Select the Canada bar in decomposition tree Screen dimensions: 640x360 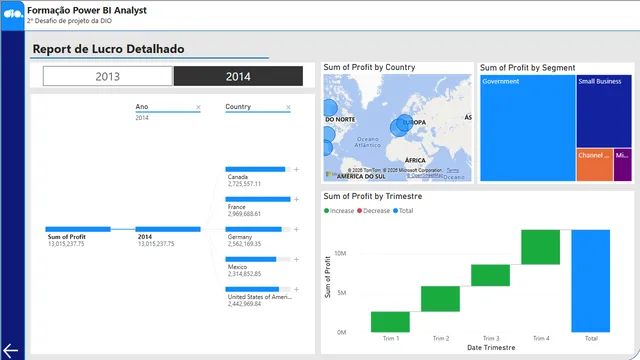tap(258, 169)
